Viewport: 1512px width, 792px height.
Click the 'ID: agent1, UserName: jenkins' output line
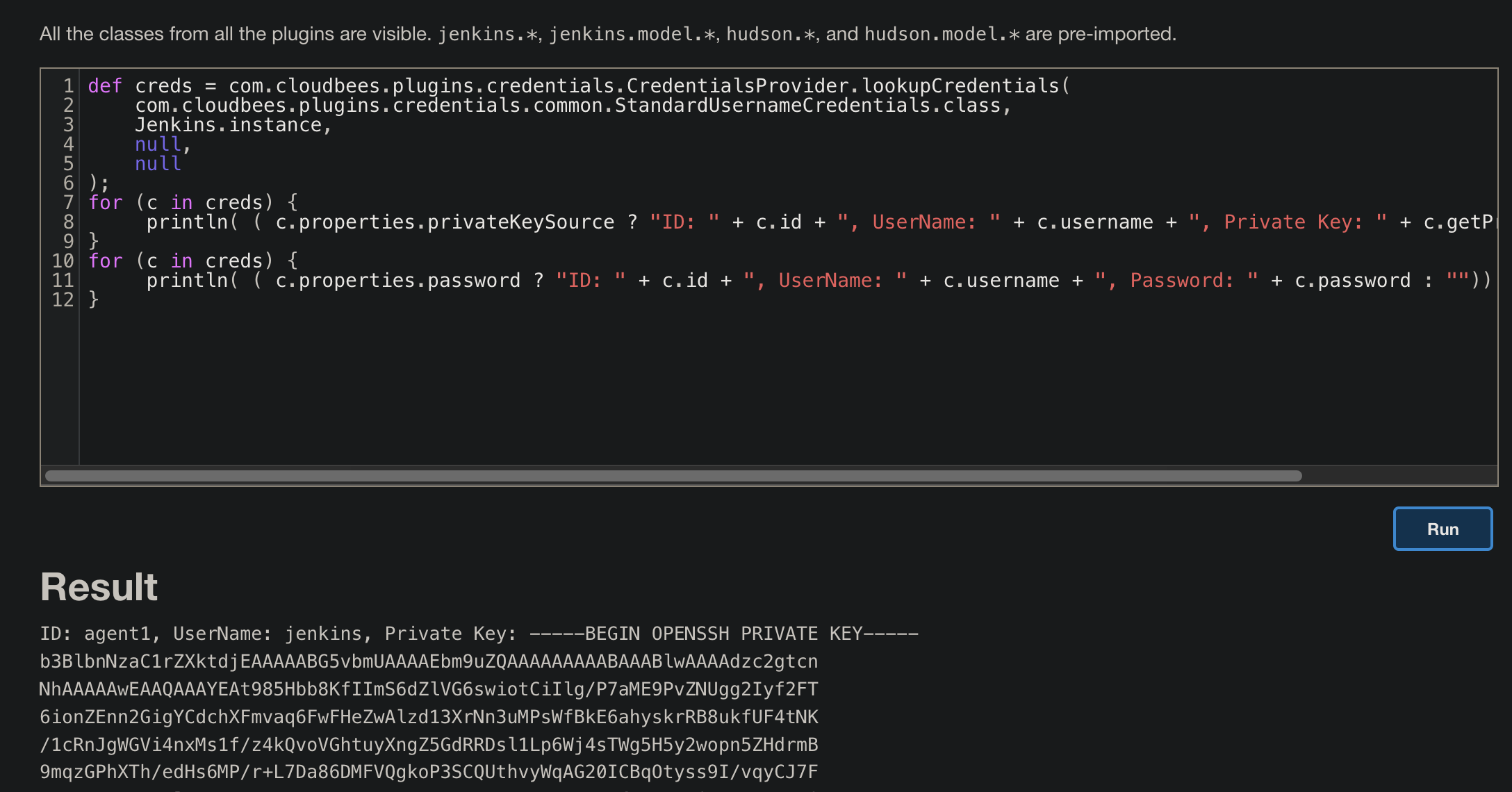pos(479,634)
